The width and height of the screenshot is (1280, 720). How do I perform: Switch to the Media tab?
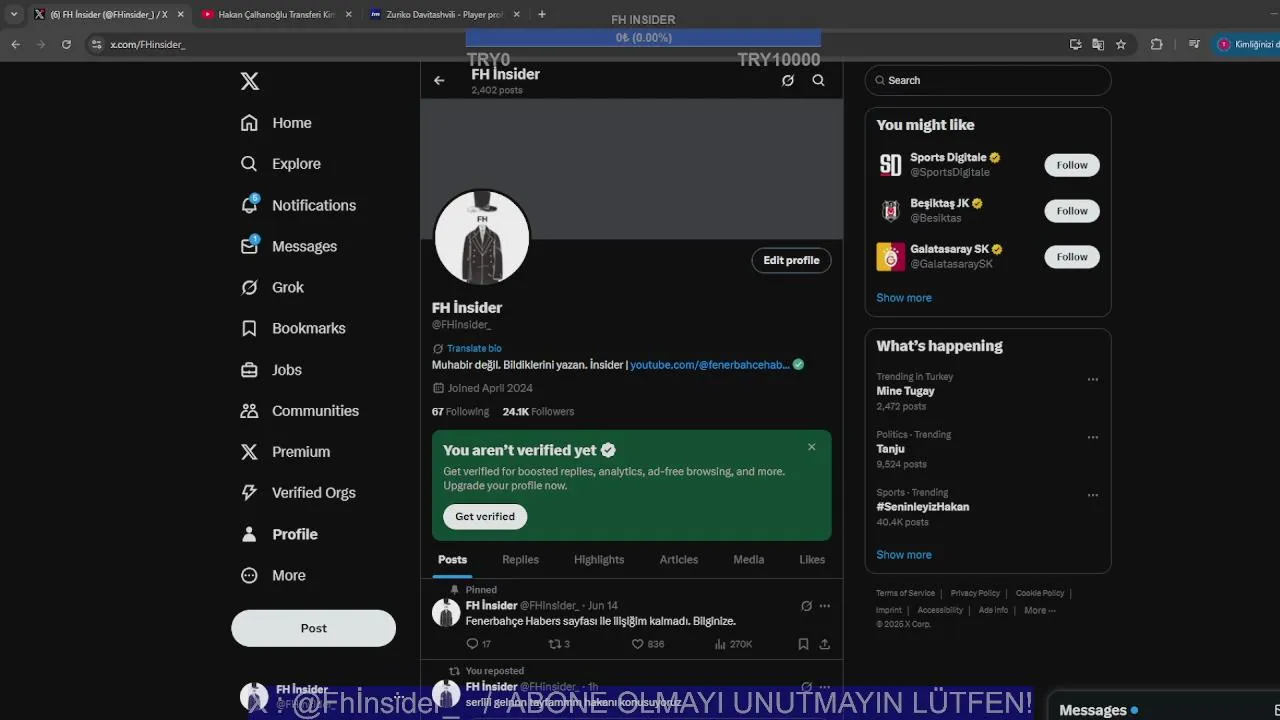click(748, 560)
